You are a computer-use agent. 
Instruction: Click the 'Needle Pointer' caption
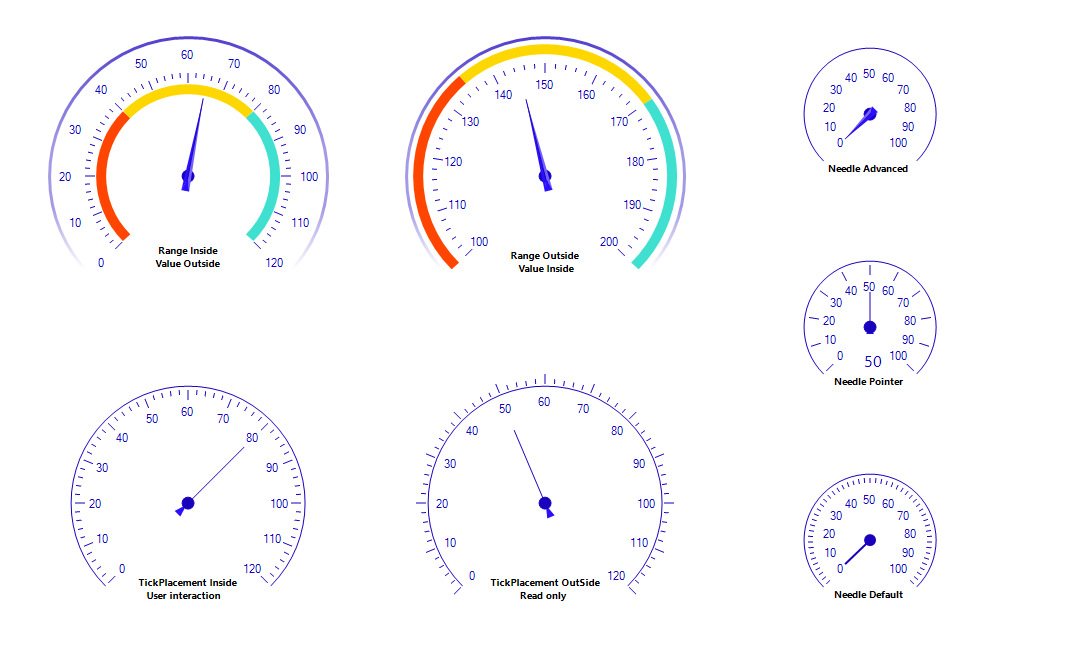(x=869, y=381)
